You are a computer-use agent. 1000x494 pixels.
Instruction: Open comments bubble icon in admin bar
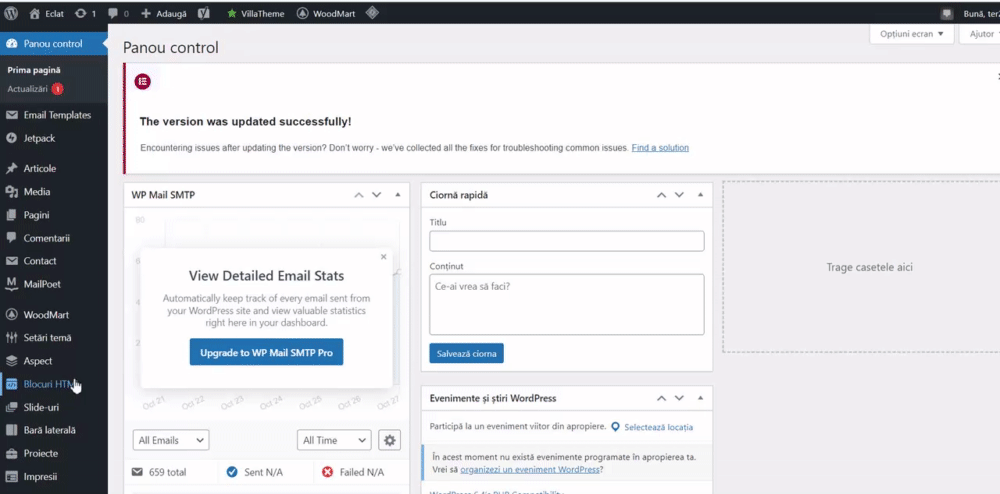(x=113, y=13)
